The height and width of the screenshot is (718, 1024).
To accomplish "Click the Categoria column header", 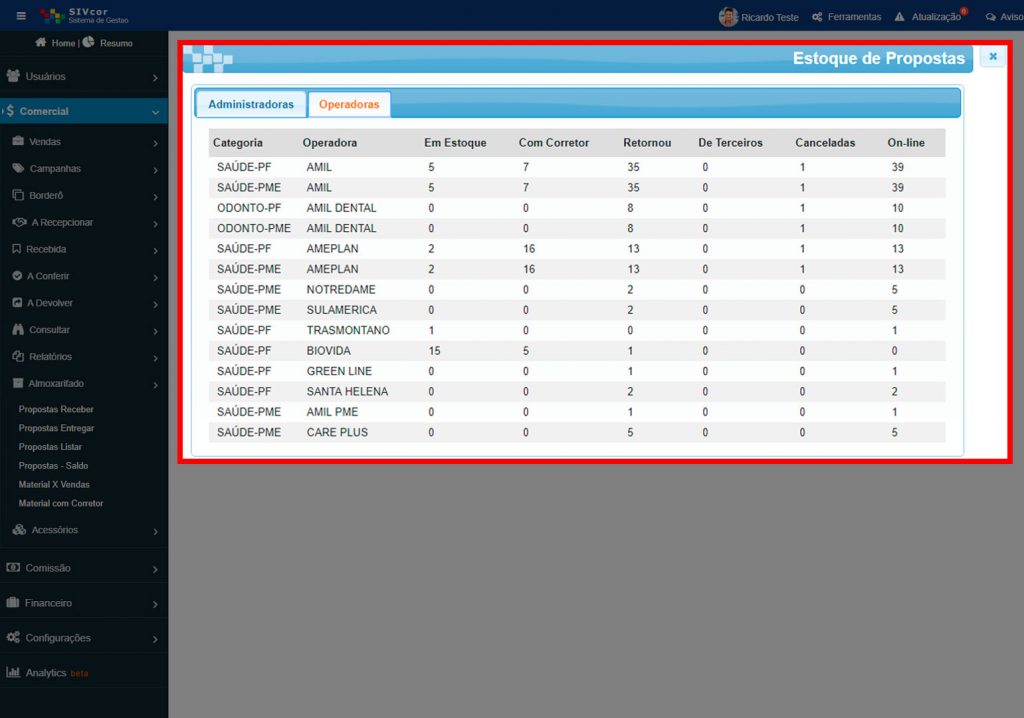I will 238,142.
